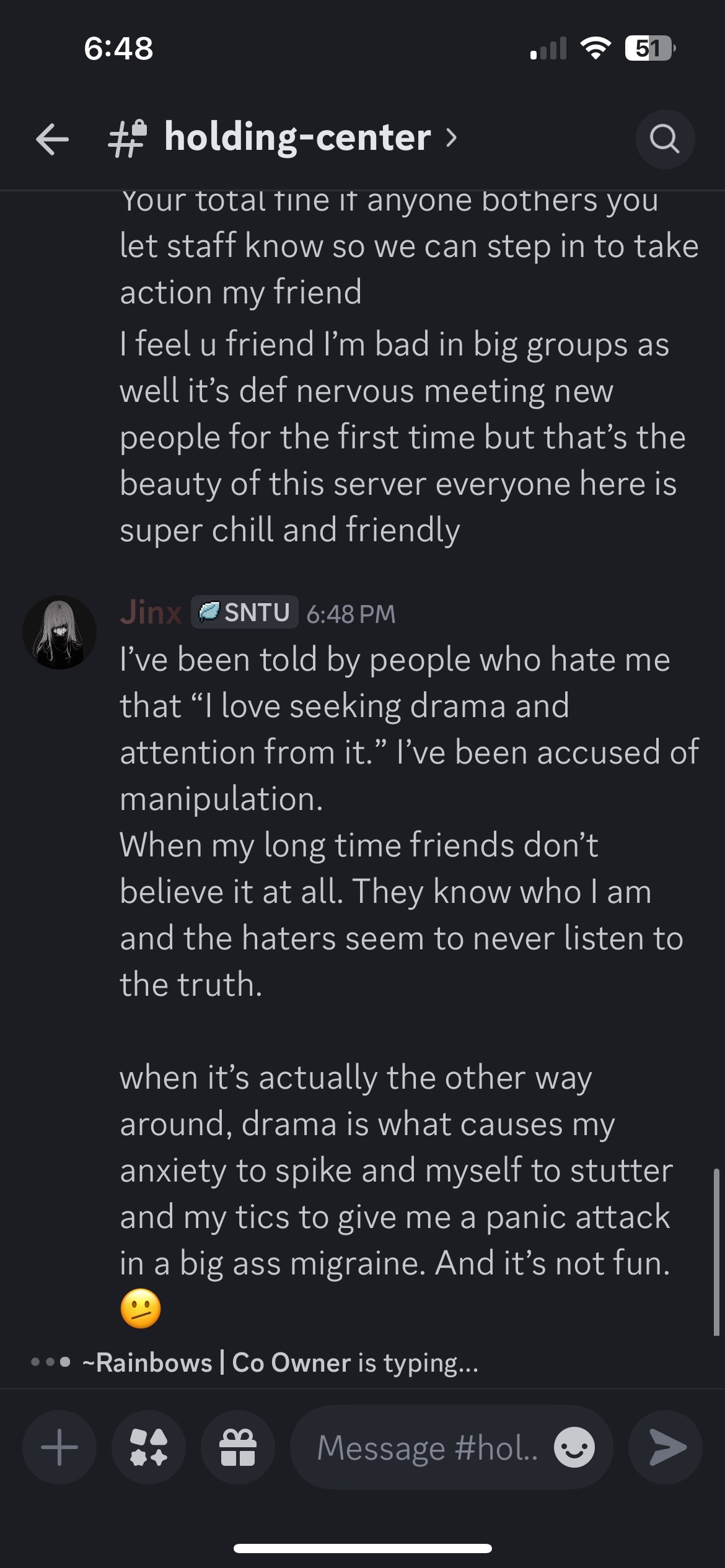Tap the back arrow
725x1568 pixels.
click(52, 138)
